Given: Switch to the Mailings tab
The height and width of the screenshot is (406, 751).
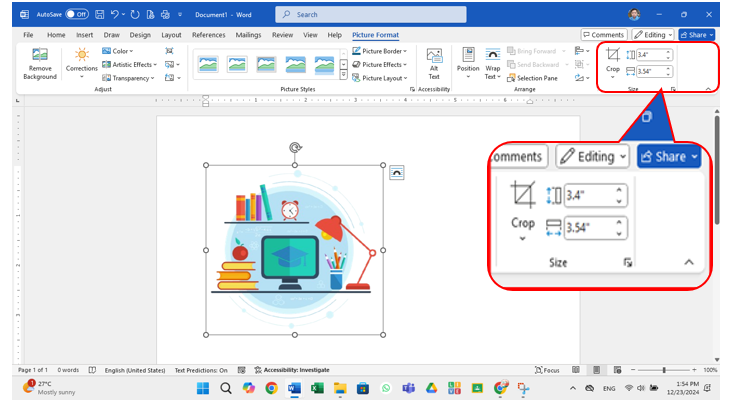Looking at the screenshot, I should pos(248,35).
